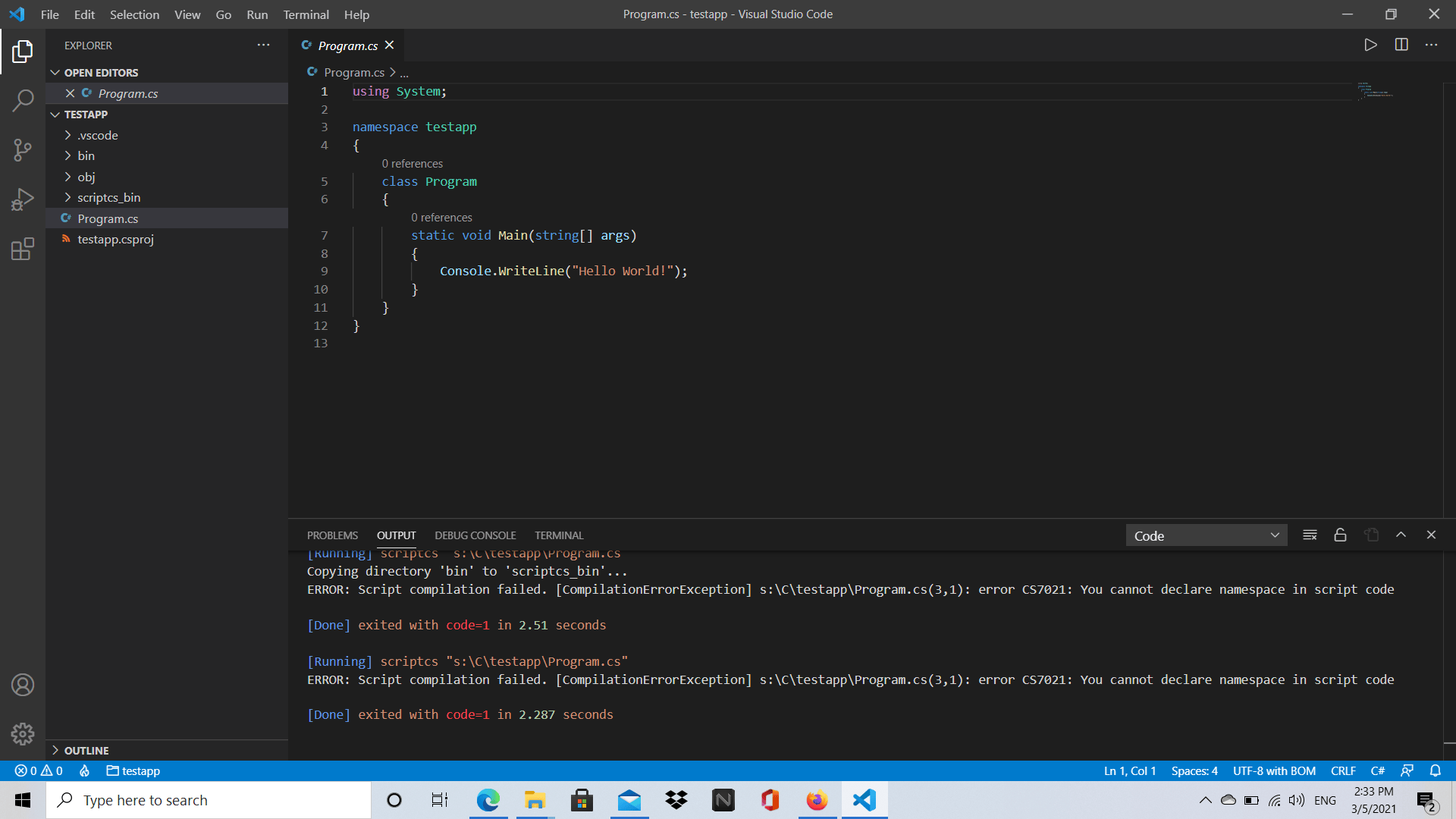Image resolution: width=1456 pixels, height=819 pixels.
Task: Close the Program.cs editor tab
Action: pyautogui.click(x=389, y=45)
